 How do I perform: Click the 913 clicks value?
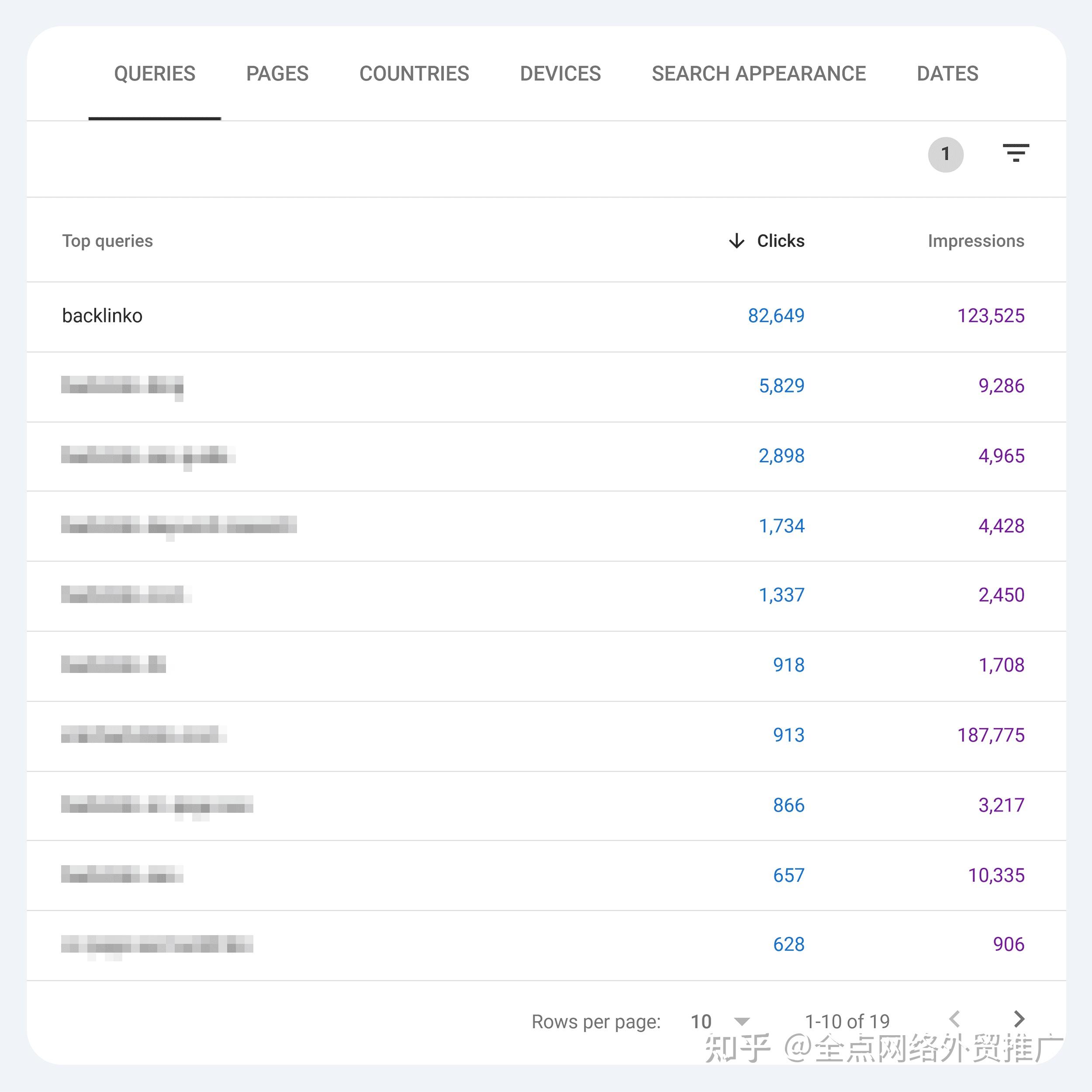coord(788,735)
